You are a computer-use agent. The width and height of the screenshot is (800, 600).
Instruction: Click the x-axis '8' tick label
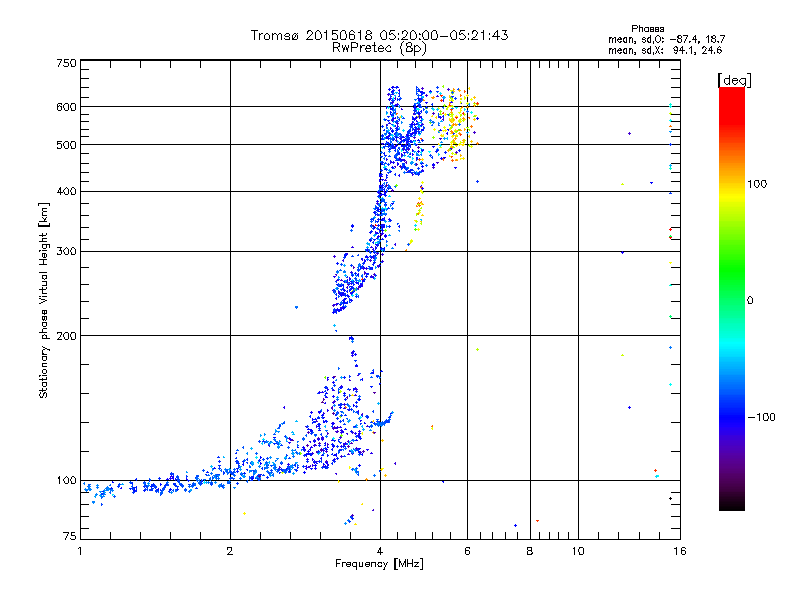[x=530, y=551]
